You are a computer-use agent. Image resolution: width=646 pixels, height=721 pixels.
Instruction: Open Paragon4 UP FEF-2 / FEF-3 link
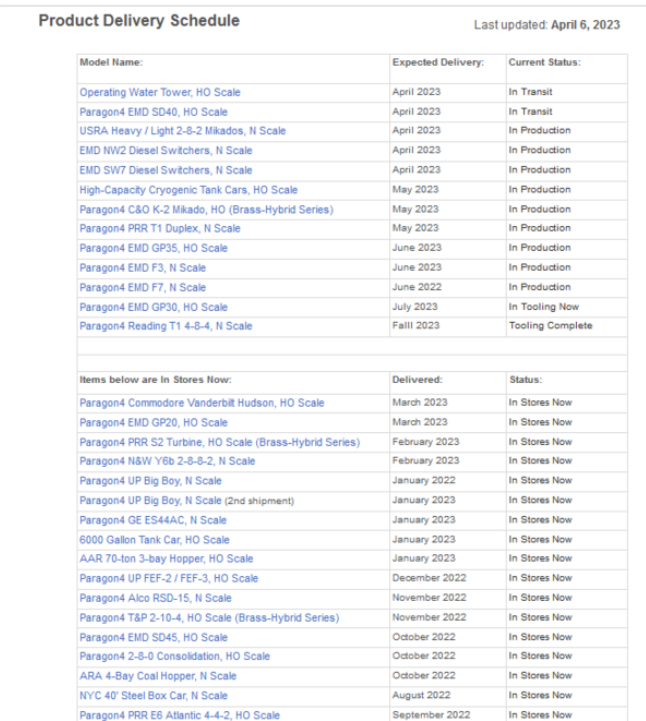point(168,578)
